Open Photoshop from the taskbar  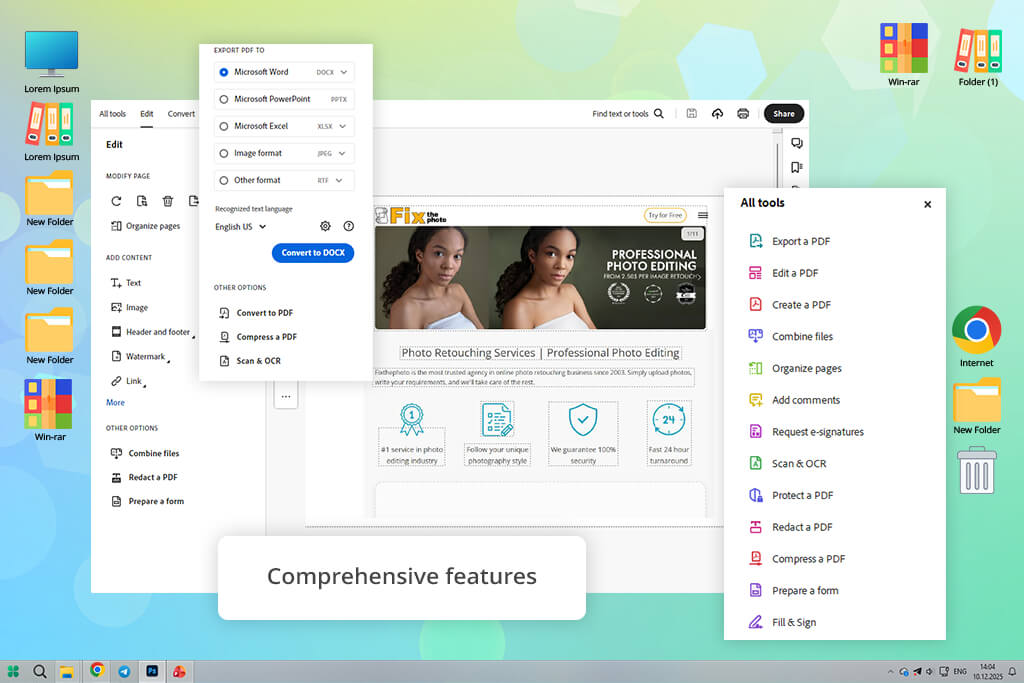tap(152, 671)
